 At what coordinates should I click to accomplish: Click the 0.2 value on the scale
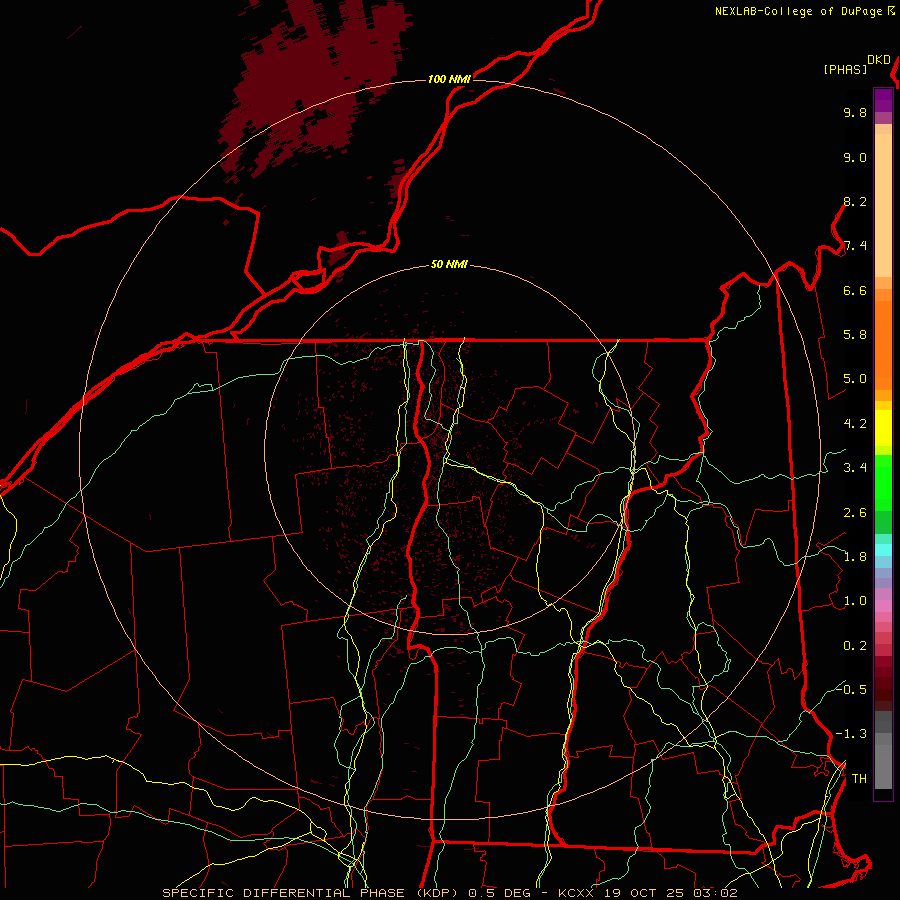click(x=855, y=646)
